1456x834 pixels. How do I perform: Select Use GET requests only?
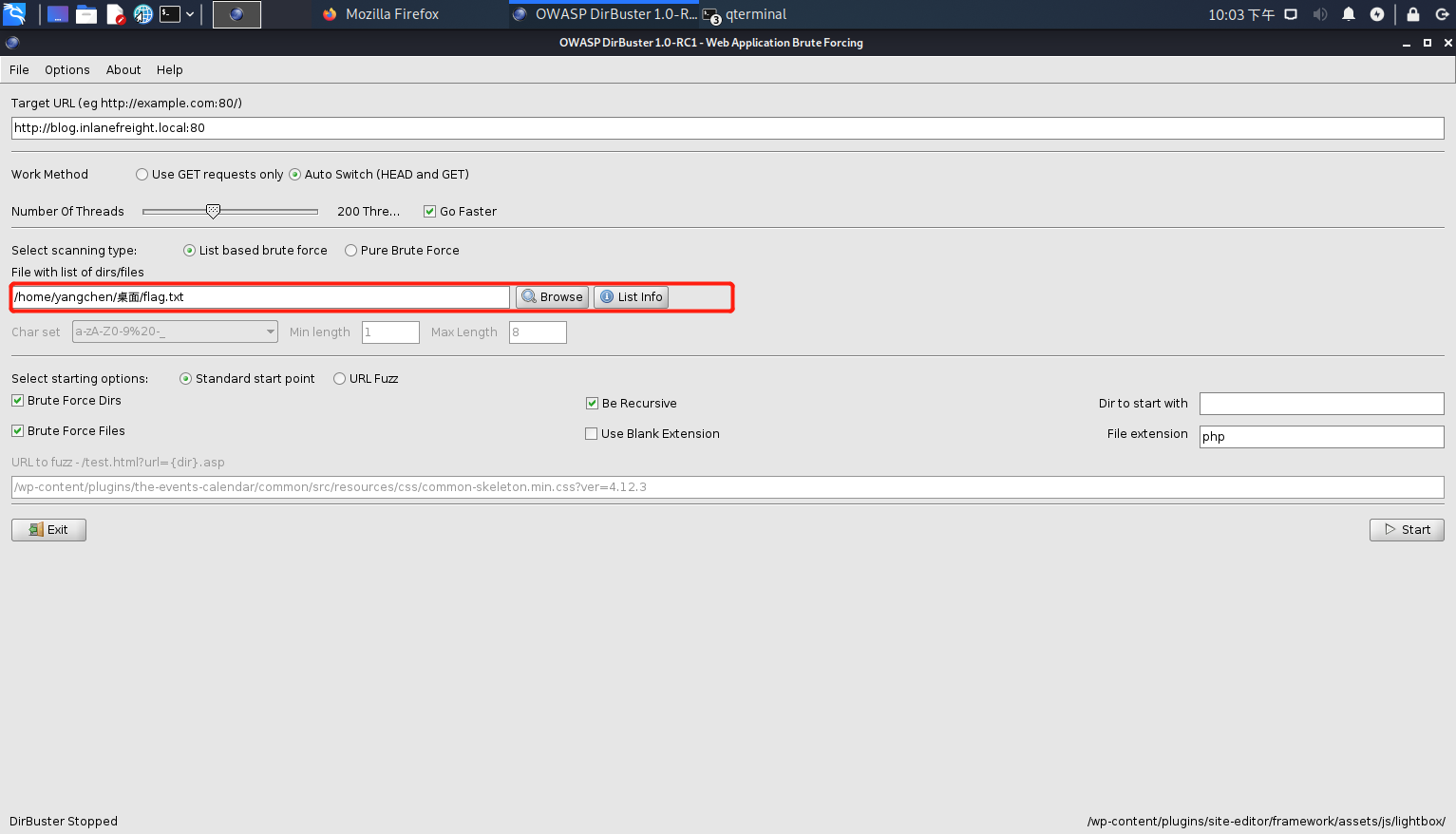[210, 175]
